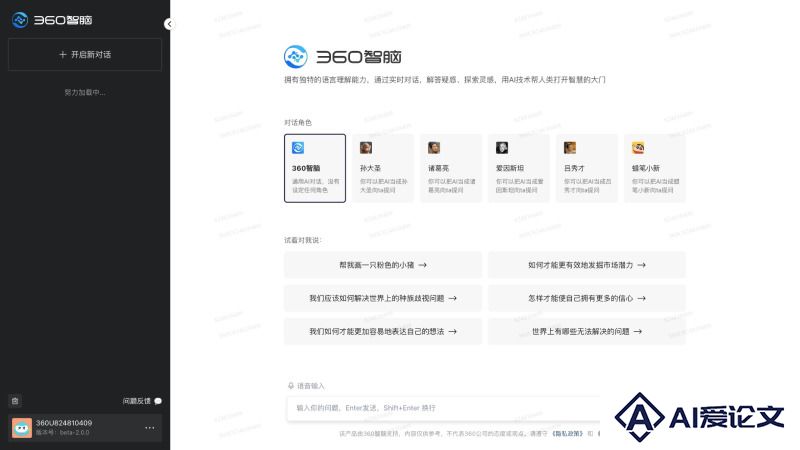Viewport: 800px width, 450px height.
Task: Click the feedback chat bubble icon
Action: tap(158, 401)
